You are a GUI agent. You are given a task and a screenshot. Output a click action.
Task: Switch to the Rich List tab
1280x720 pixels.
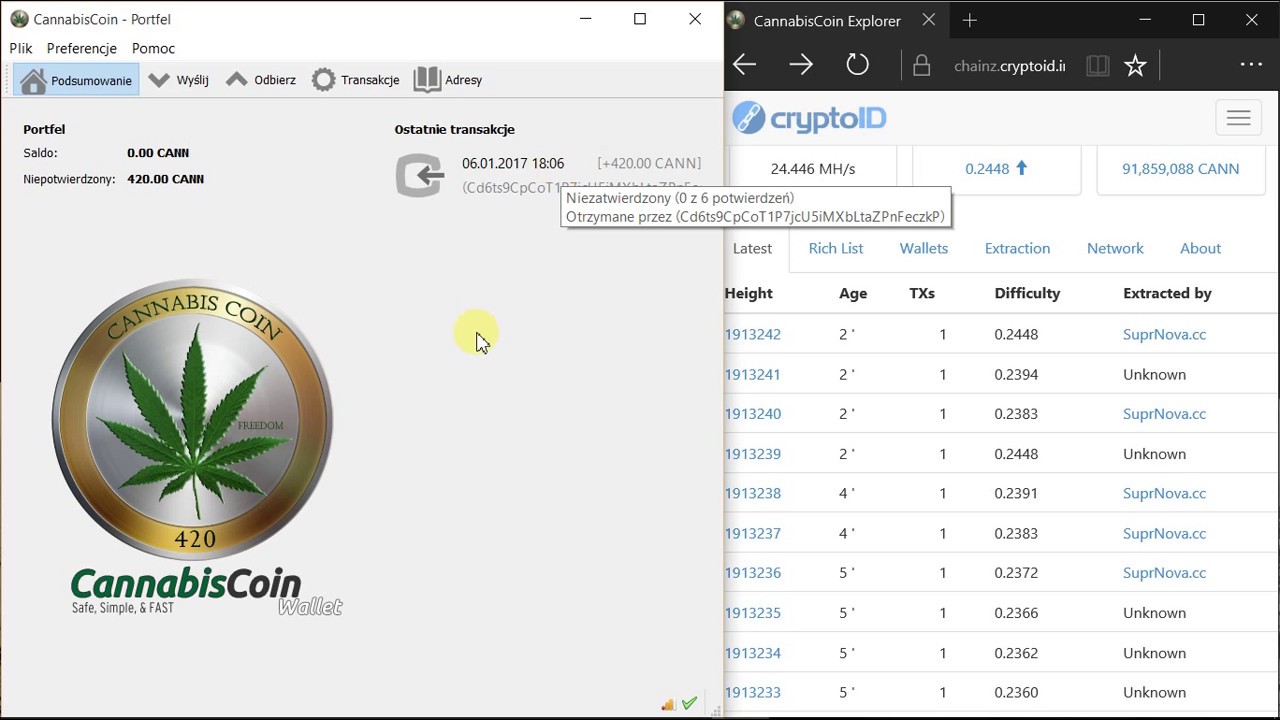click(836, 248)
